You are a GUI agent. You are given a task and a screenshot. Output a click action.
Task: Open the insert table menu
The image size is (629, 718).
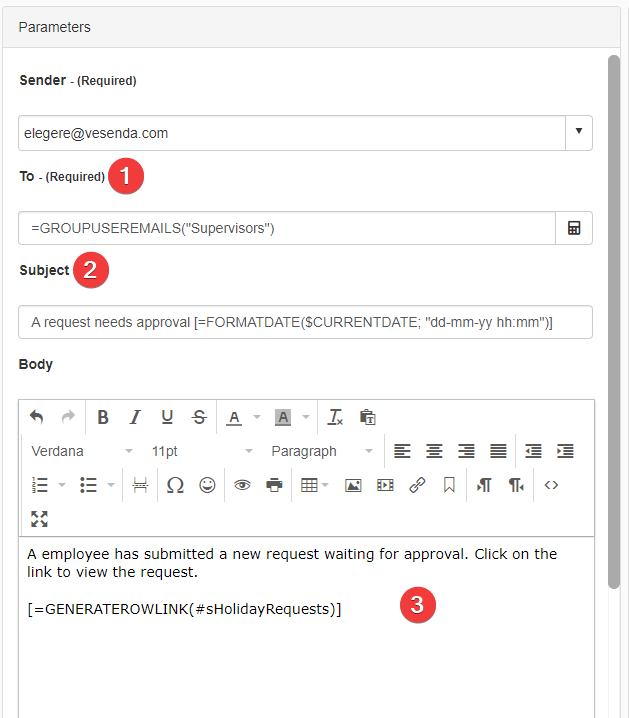pos(314,485)
